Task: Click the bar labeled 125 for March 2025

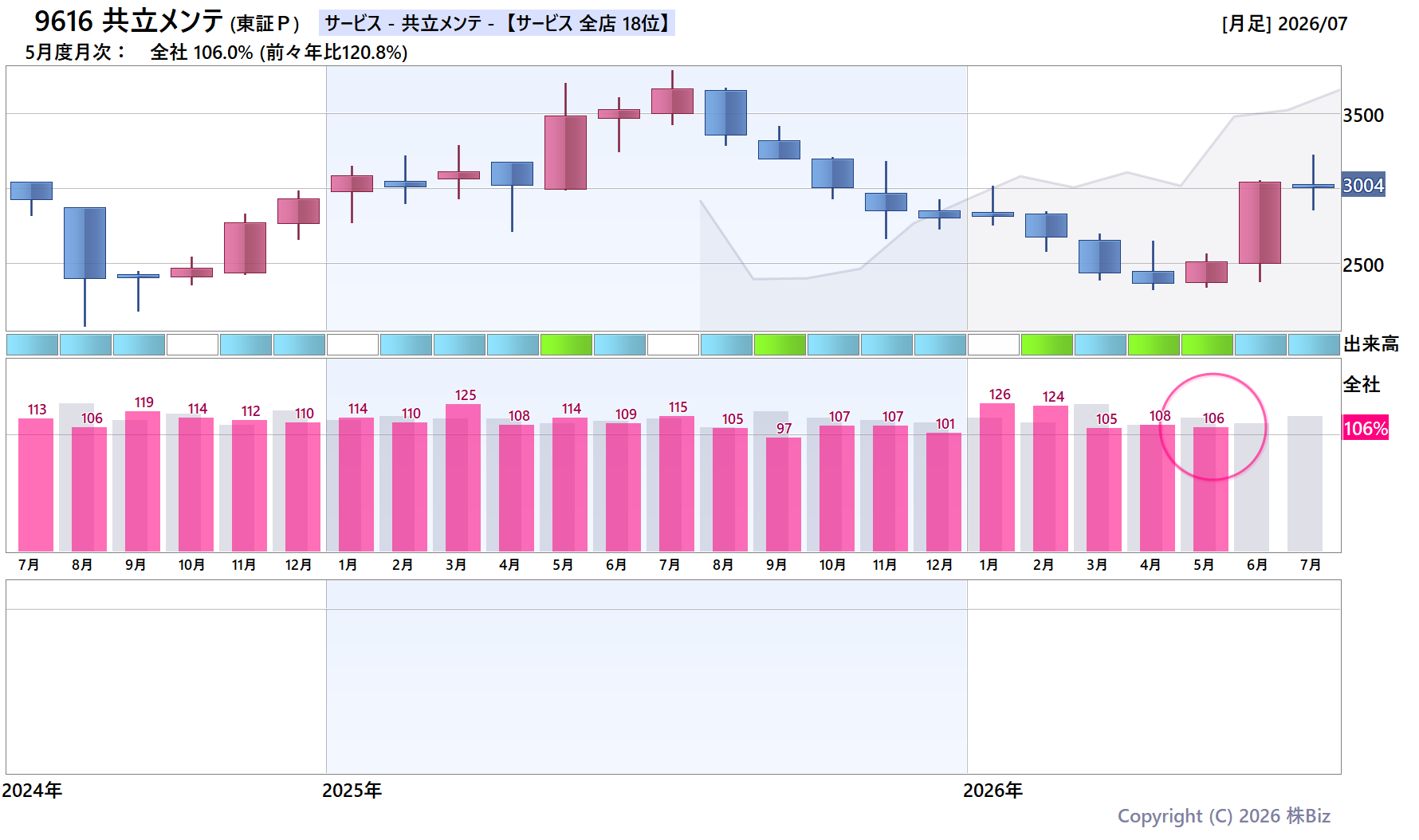Action: tap(462, 477)
